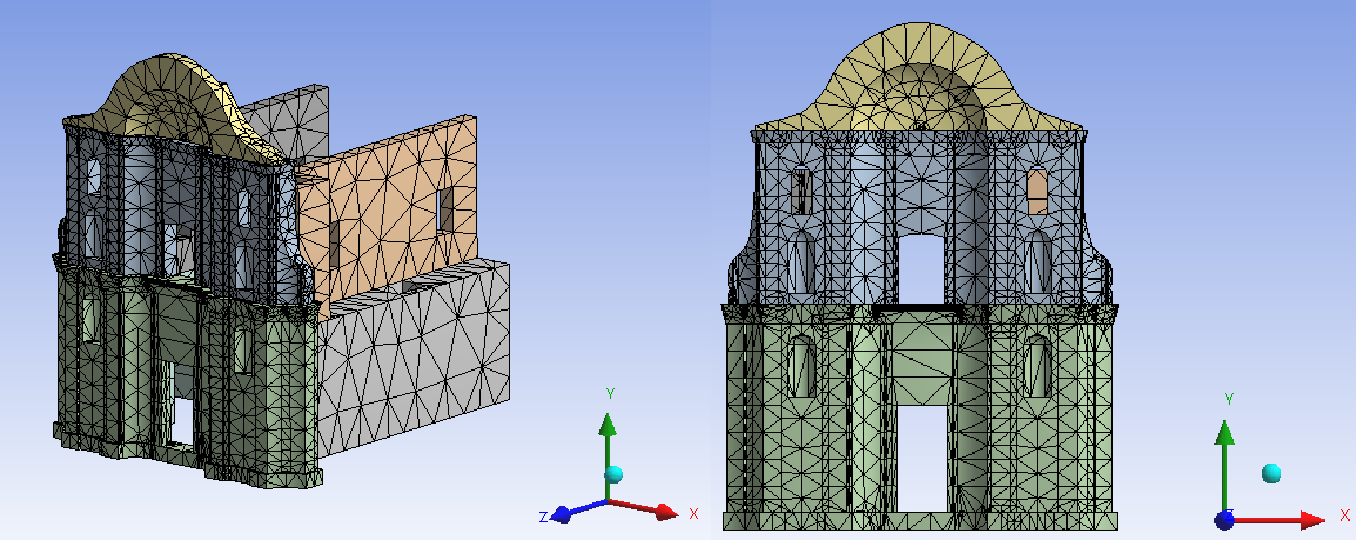Viewport: 1357px width, 540px height.
Task: Click cyan isometric ball in right triad
Action: click(x=1271, y=473)
